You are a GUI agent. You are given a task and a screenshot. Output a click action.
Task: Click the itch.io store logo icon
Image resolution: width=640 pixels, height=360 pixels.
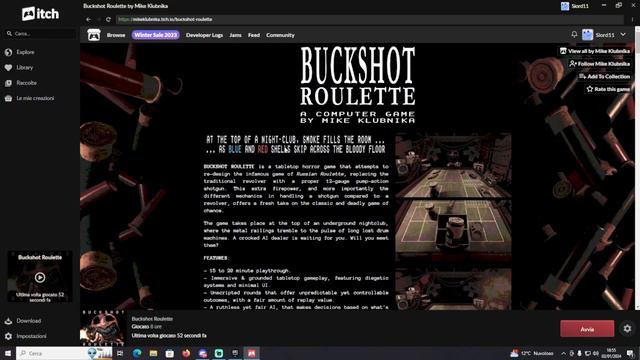coord(94,35)
